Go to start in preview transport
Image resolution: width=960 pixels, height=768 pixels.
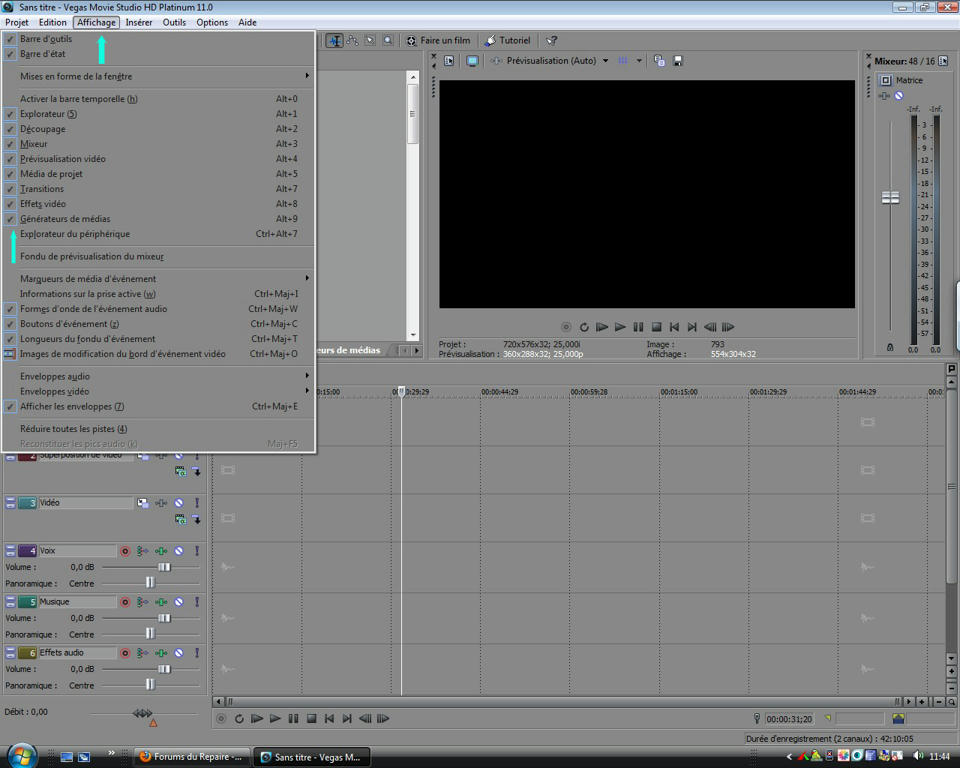click(x=674, y=327)
